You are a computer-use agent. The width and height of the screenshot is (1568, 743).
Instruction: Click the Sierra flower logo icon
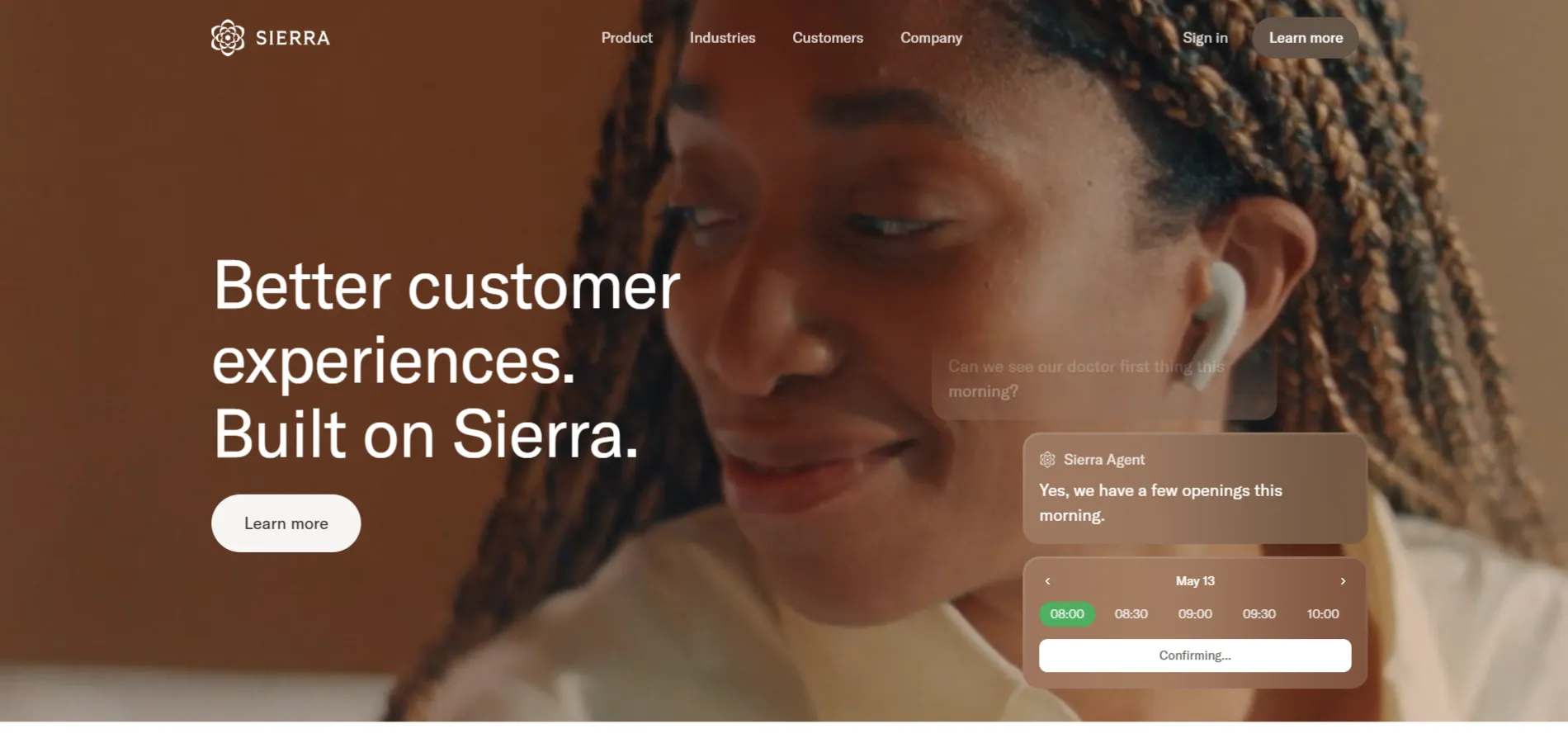[x=228, y=38]
